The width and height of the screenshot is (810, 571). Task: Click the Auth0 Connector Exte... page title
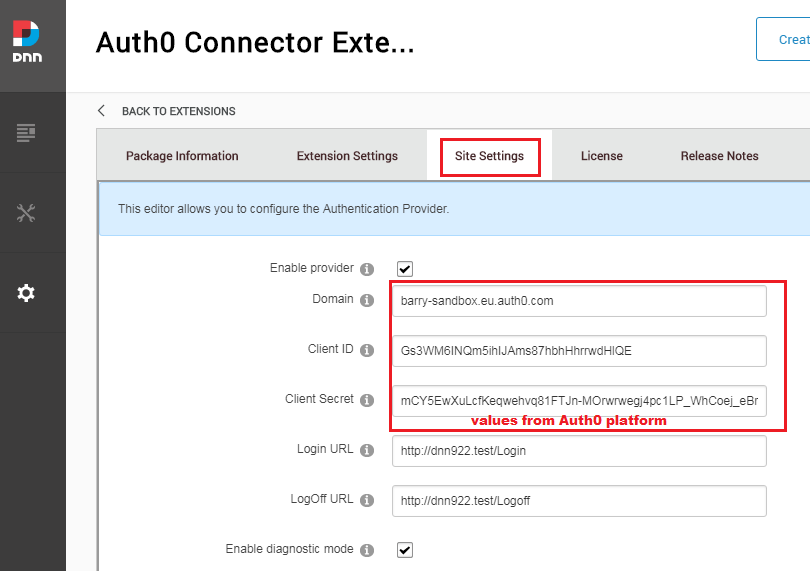[255, 42]
